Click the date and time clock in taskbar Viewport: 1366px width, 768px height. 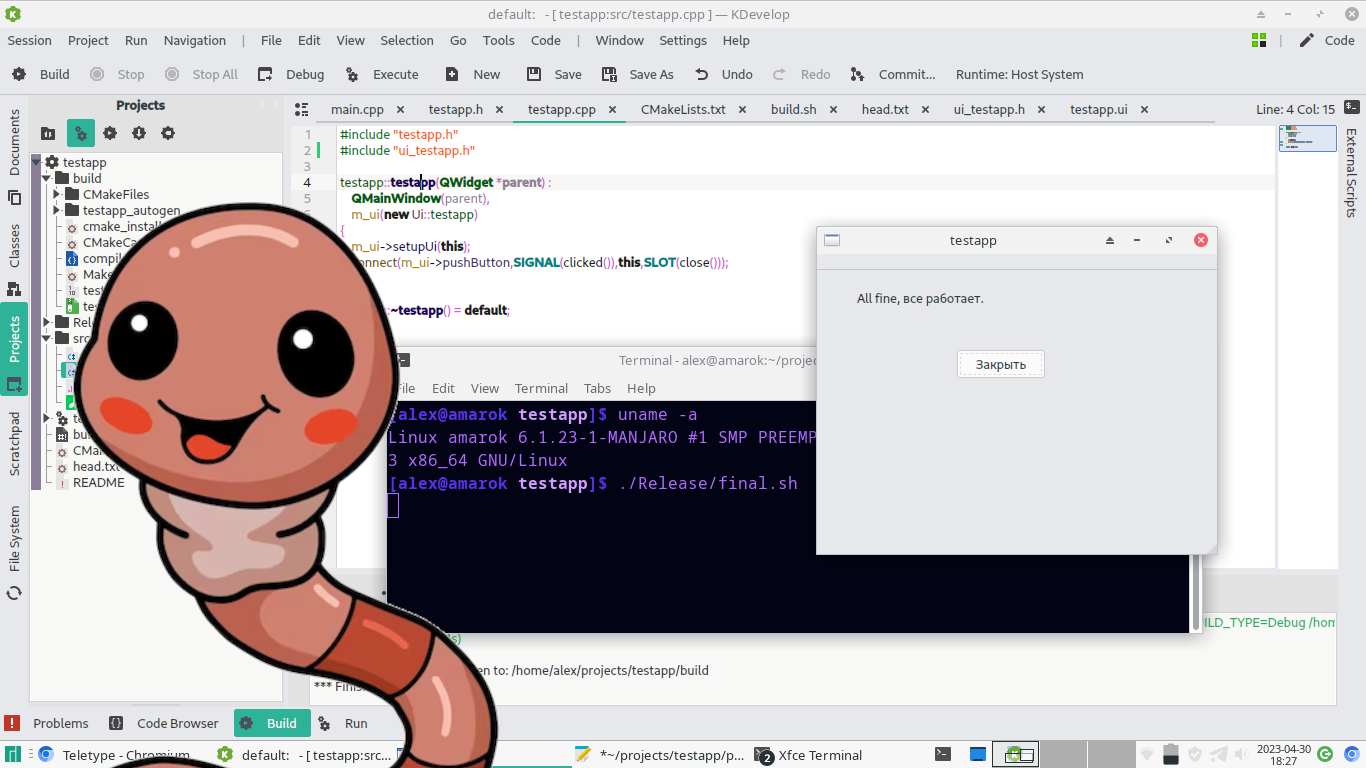coord(1283,755)
